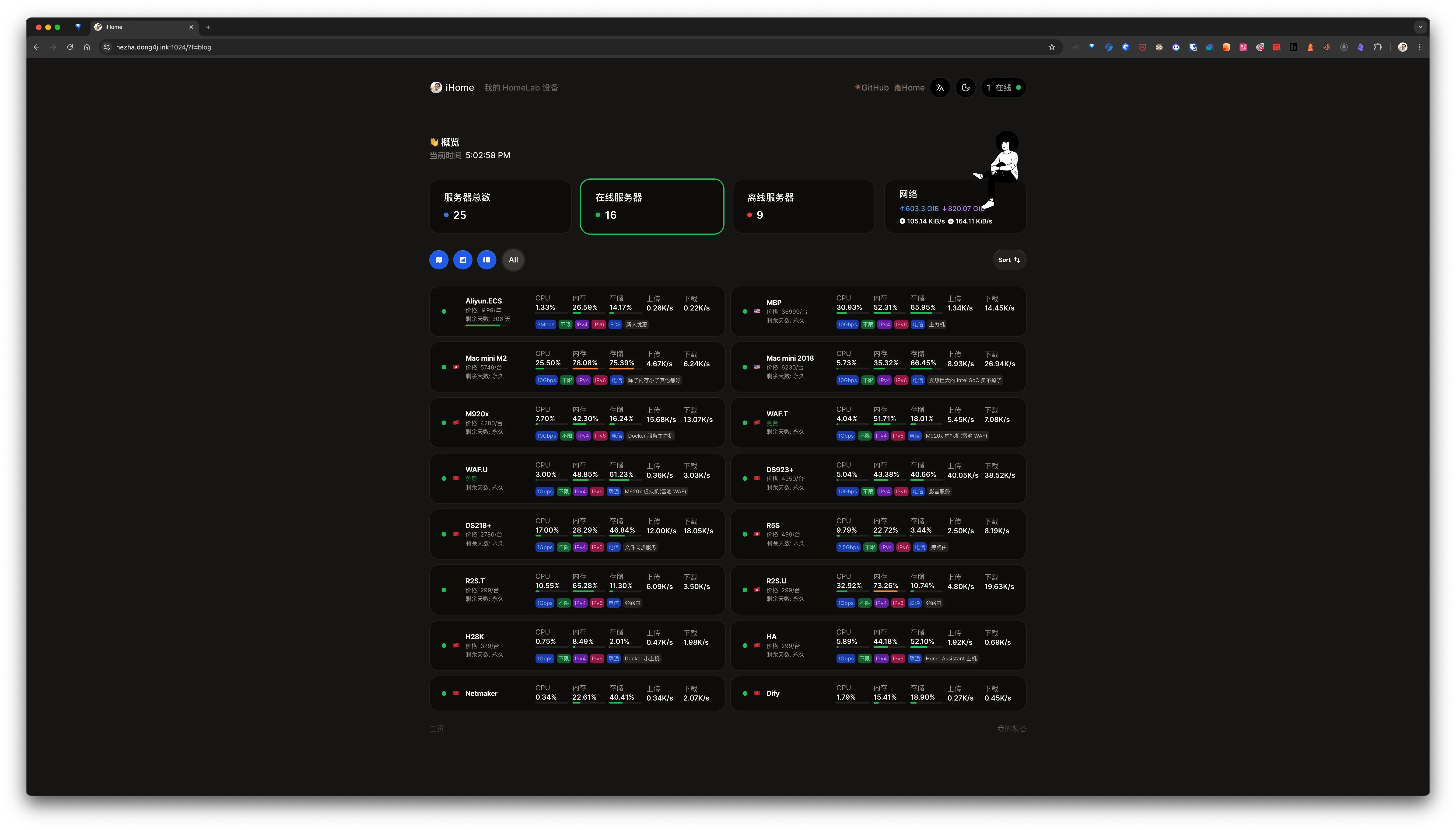Open browser extensions puzzle icon
This screenshot has width=1456, height=830.
(x=1378, y=47)
